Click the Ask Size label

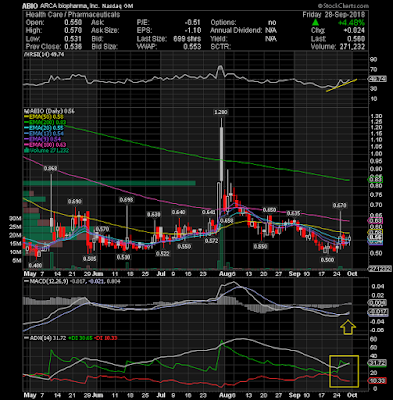105,31
